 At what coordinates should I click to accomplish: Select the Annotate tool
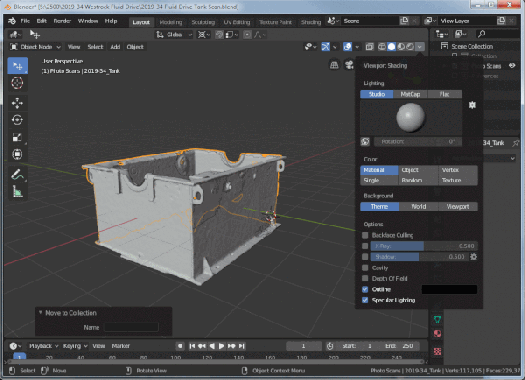click(17, 174)
